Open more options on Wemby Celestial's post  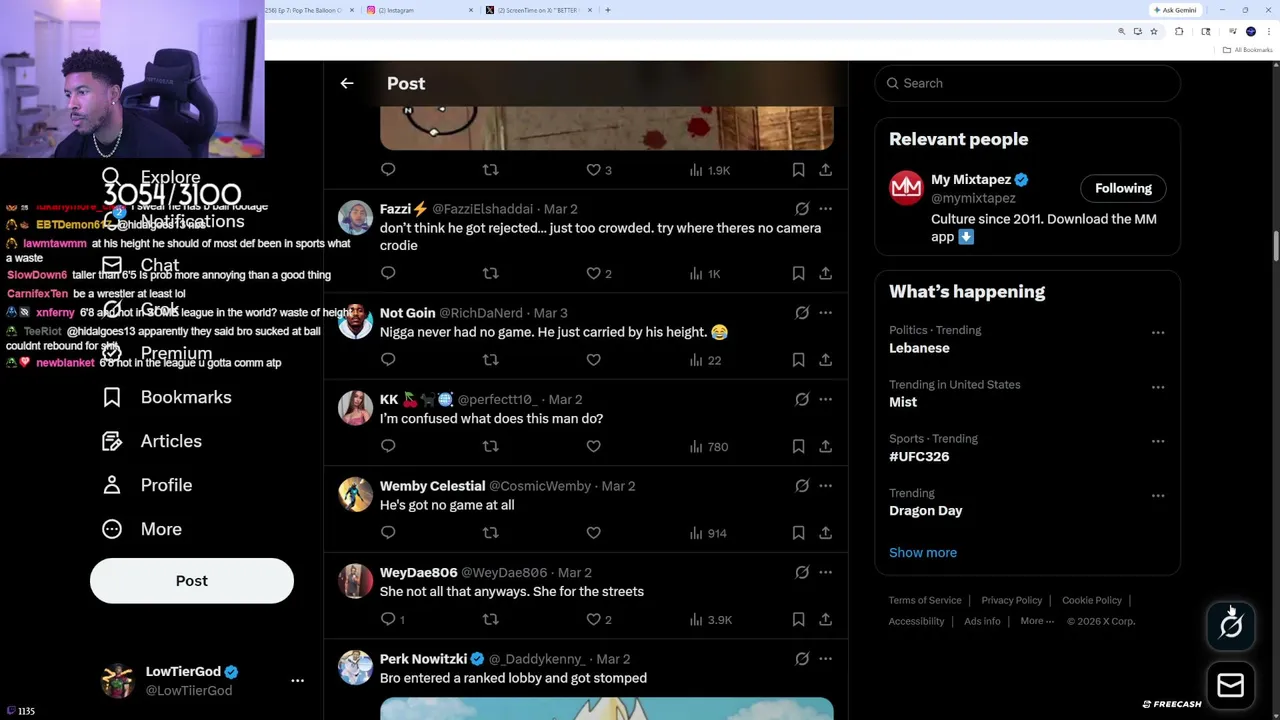click(x=825, y=486)
